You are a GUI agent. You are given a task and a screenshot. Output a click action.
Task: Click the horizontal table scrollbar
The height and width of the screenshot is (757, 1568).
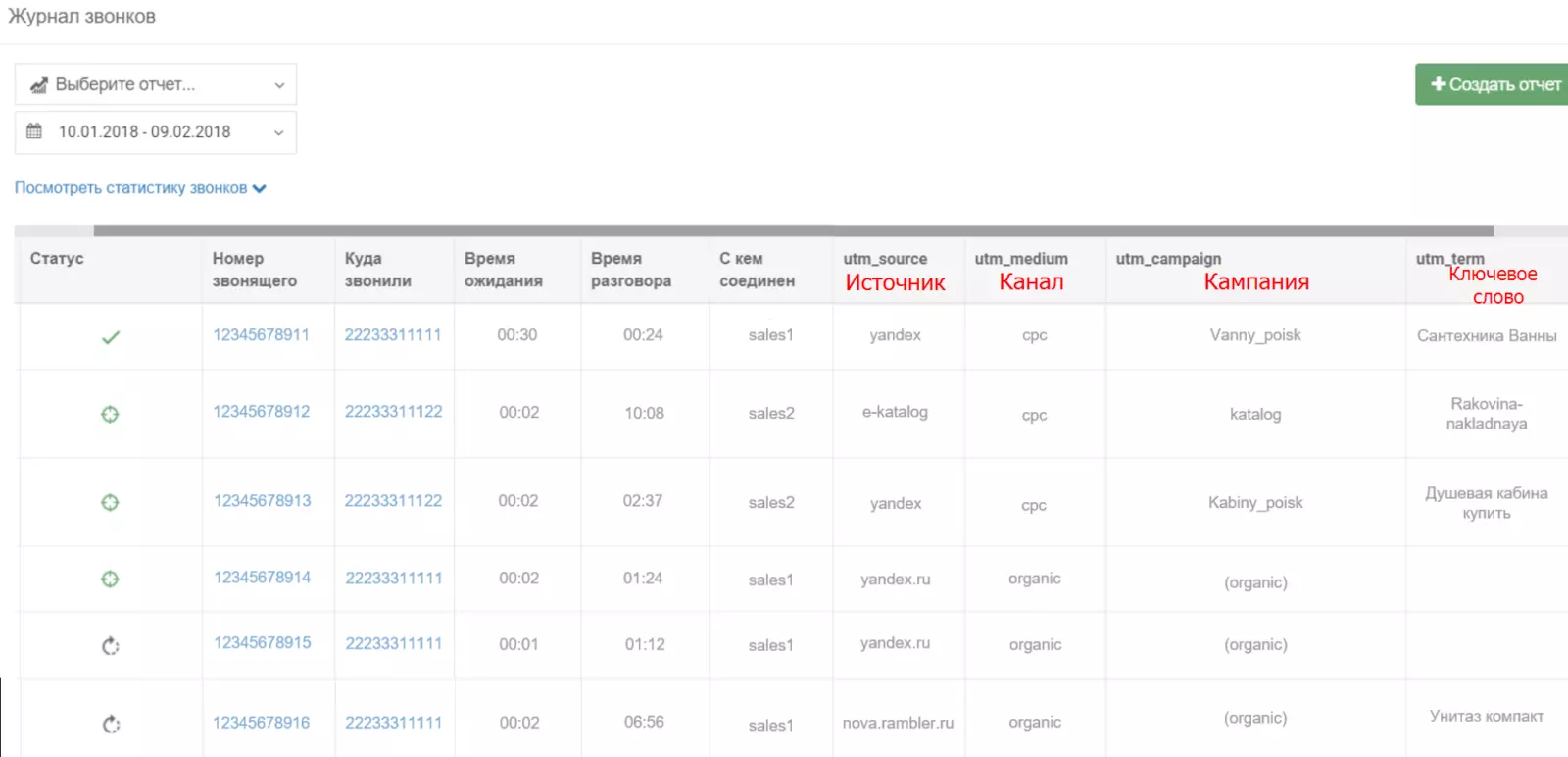(x=794, y=231)
